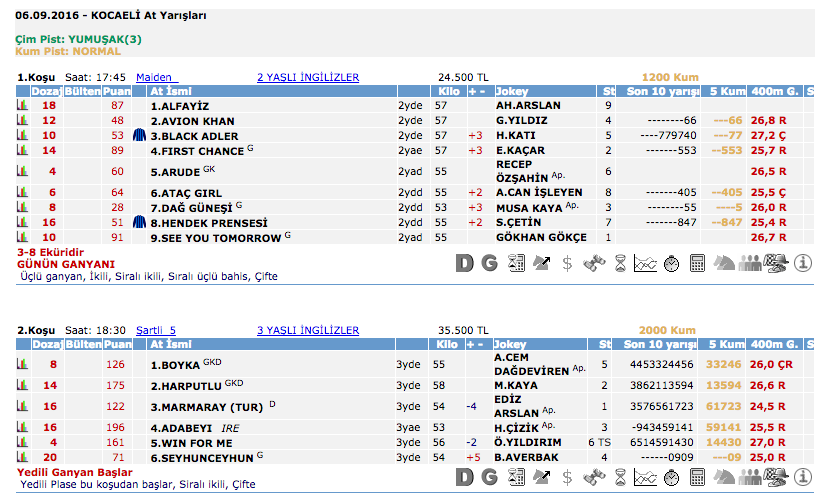Click jersey icon next to 8.HENDEK PRENSESİ

click(x=139, y=222)
